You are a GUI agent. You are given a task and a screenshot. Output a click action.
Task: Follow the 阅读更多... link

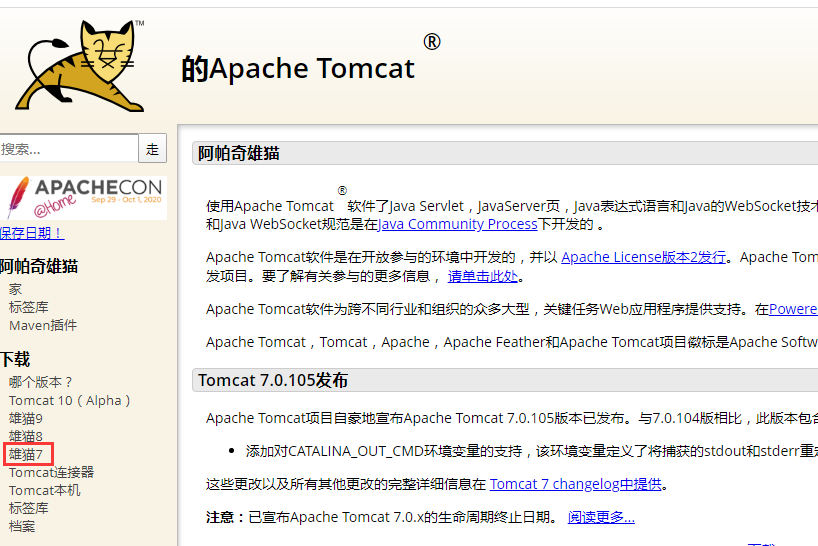pyautogui.click(x=601, y=517)
